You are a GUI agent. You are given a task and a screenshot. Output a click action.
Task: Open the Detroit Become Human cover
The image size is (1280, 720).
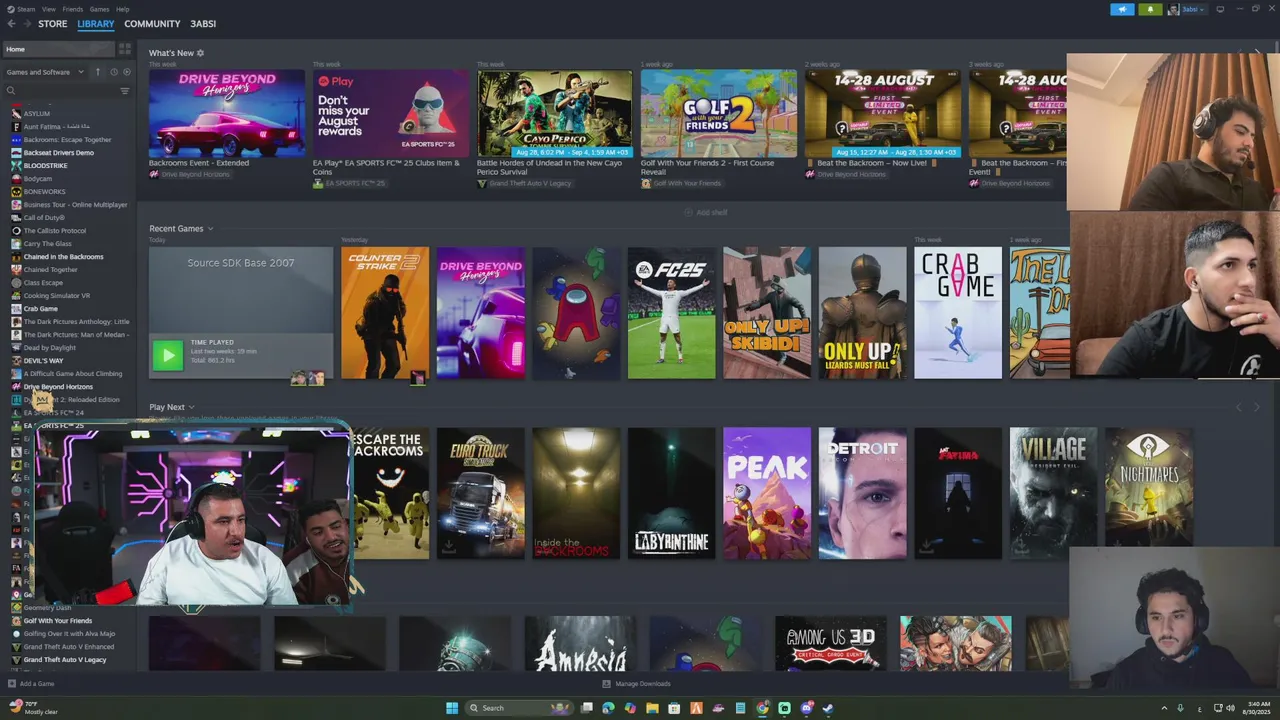(x=863, y=494)
